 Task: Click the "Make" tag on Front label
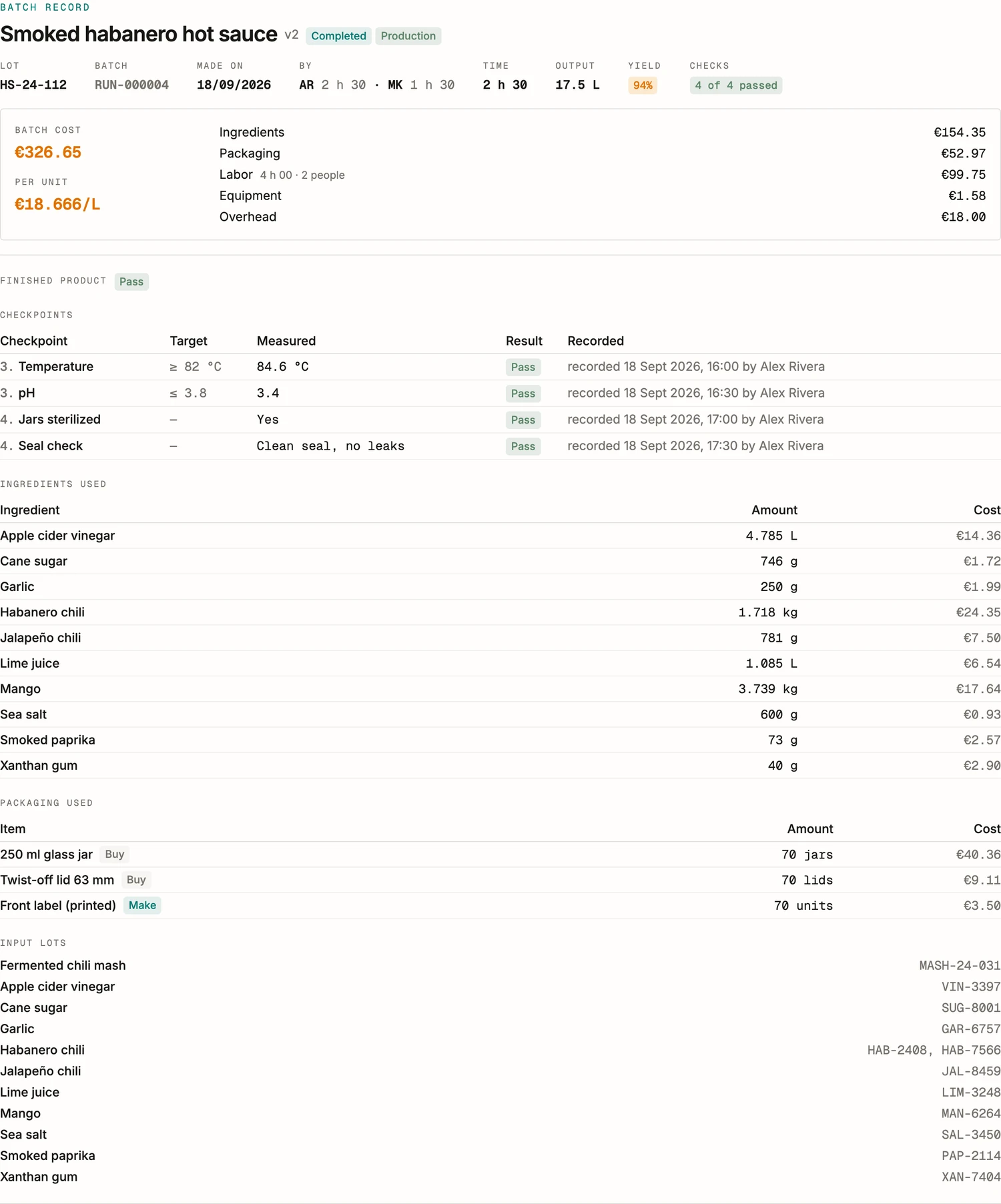click(x=142, y=905)
